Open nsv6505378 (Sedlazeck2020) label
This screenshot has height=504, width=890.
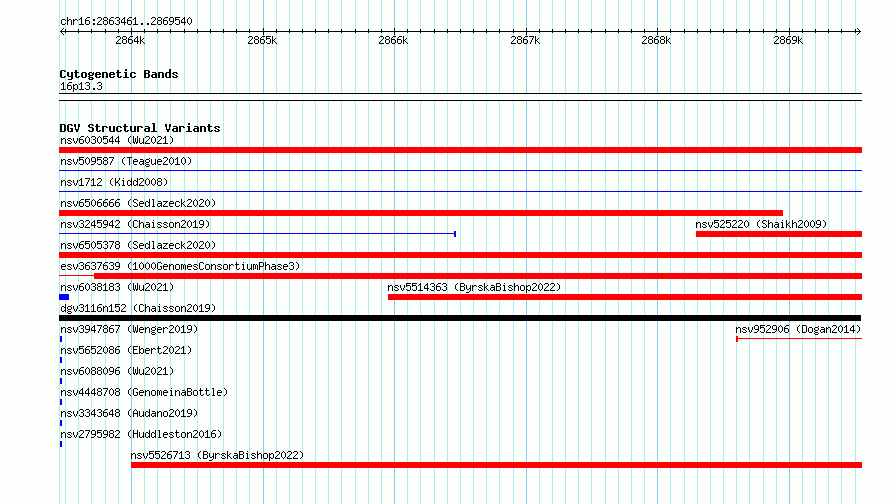(x=138, y=245)
